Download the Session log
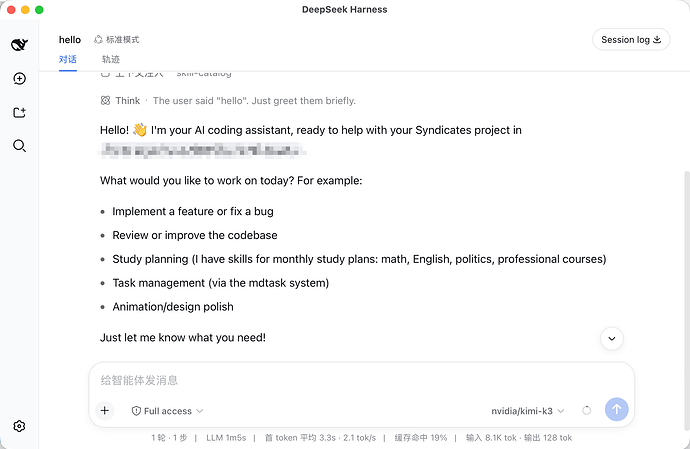Image resolution: width=690 pixels, height=449 pixels. point(631,40)
